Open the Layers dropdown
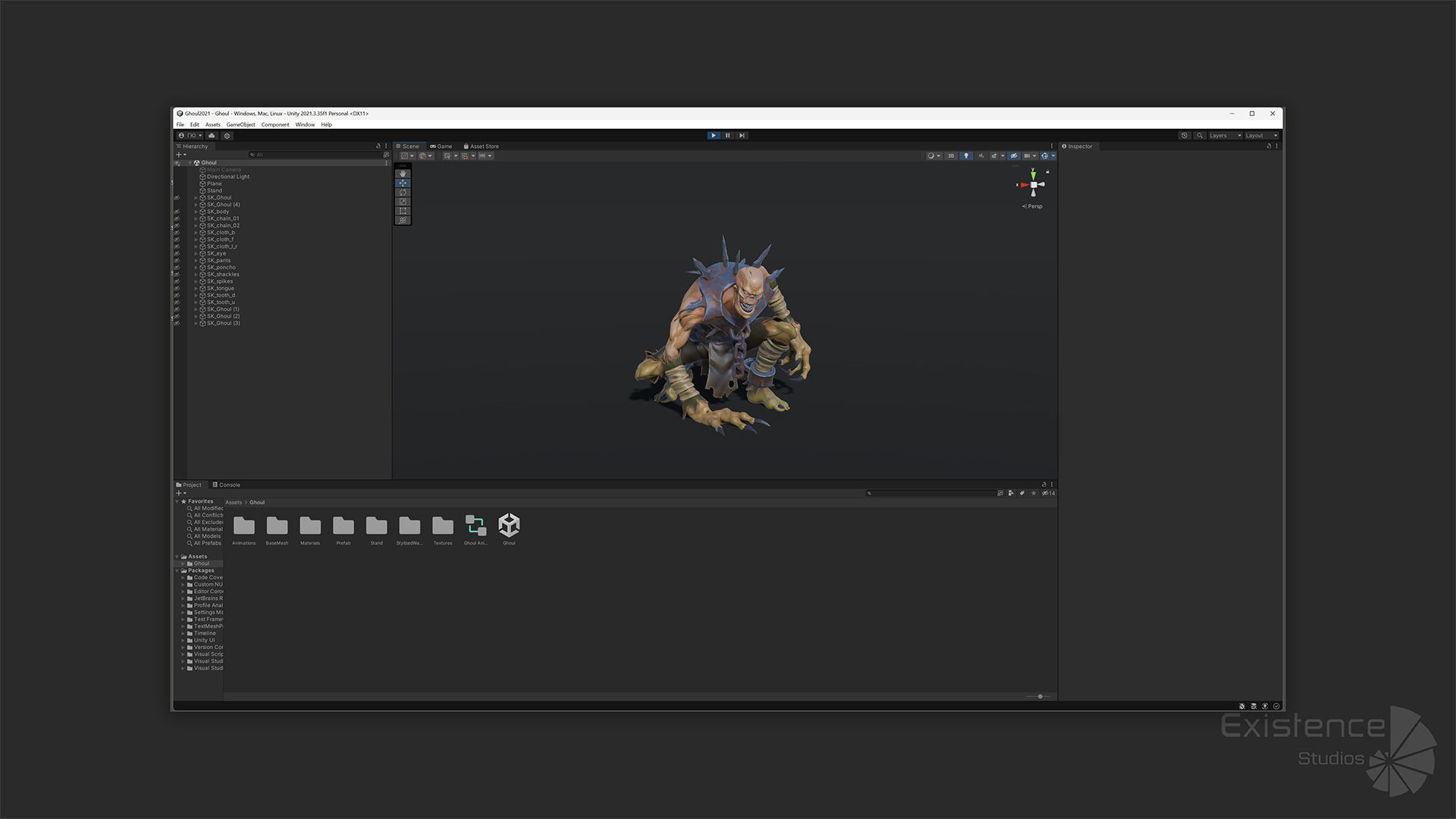The height and width of the screenshot is (819, 1456). point(1225,136)
